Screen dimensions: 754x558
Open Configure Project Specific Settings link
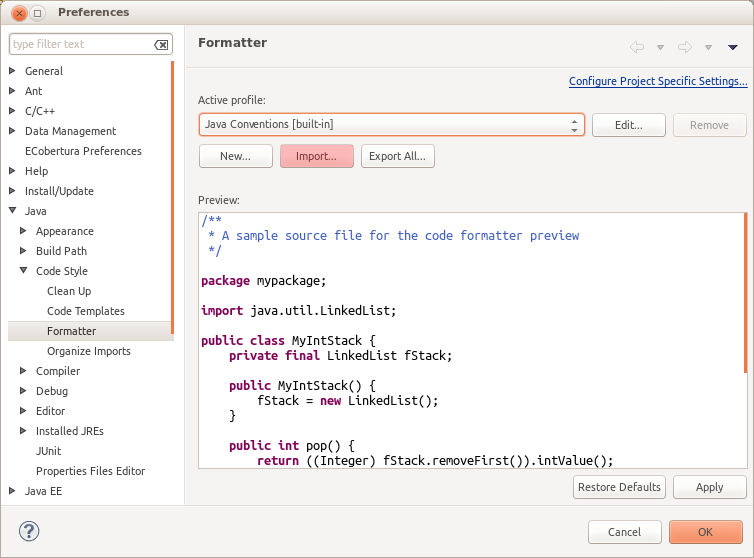pyautogui.click(x=658, y=81)
